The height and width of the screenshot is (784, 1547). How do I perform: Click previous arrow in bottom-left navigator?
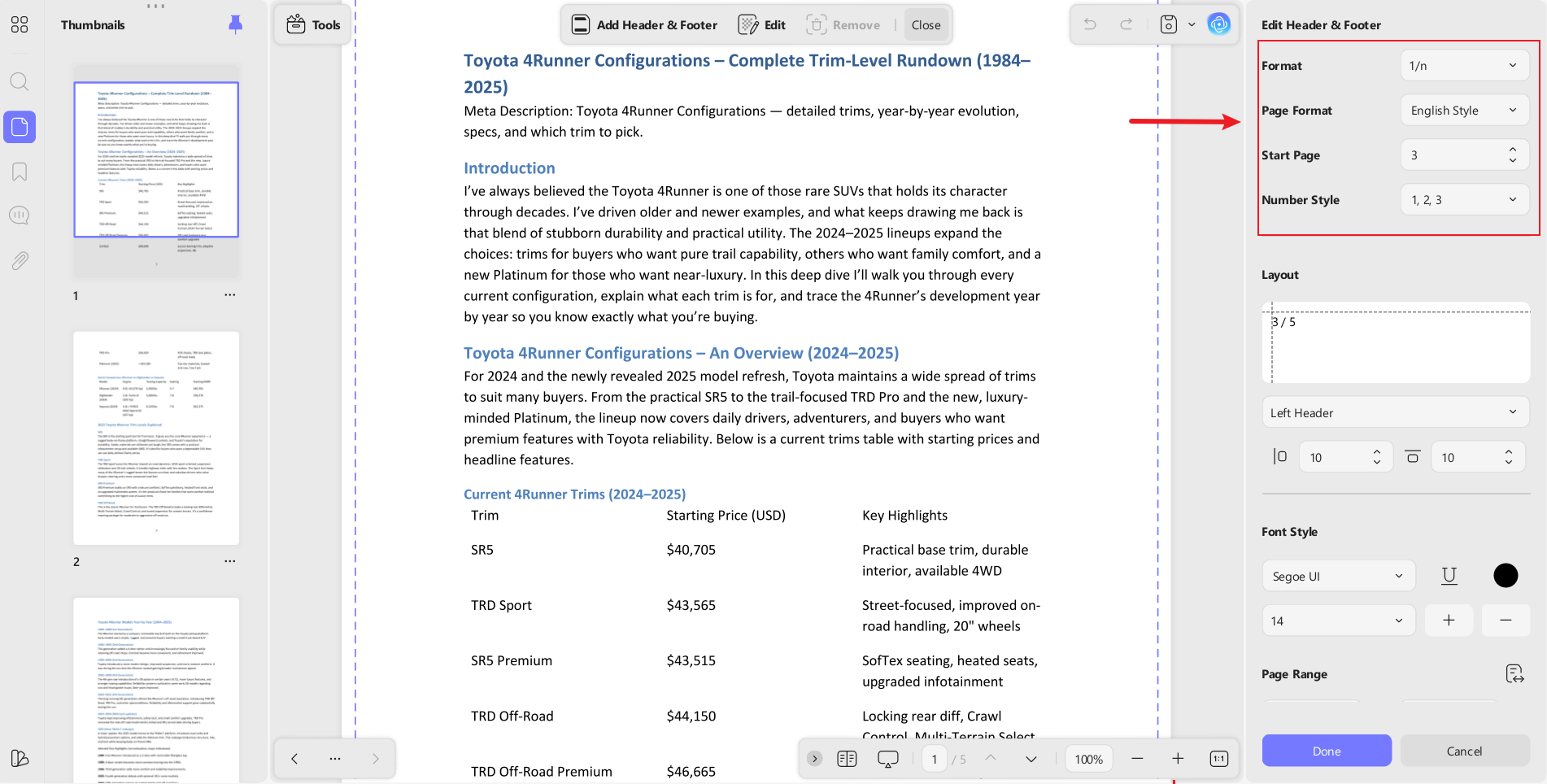click(294, 759)
